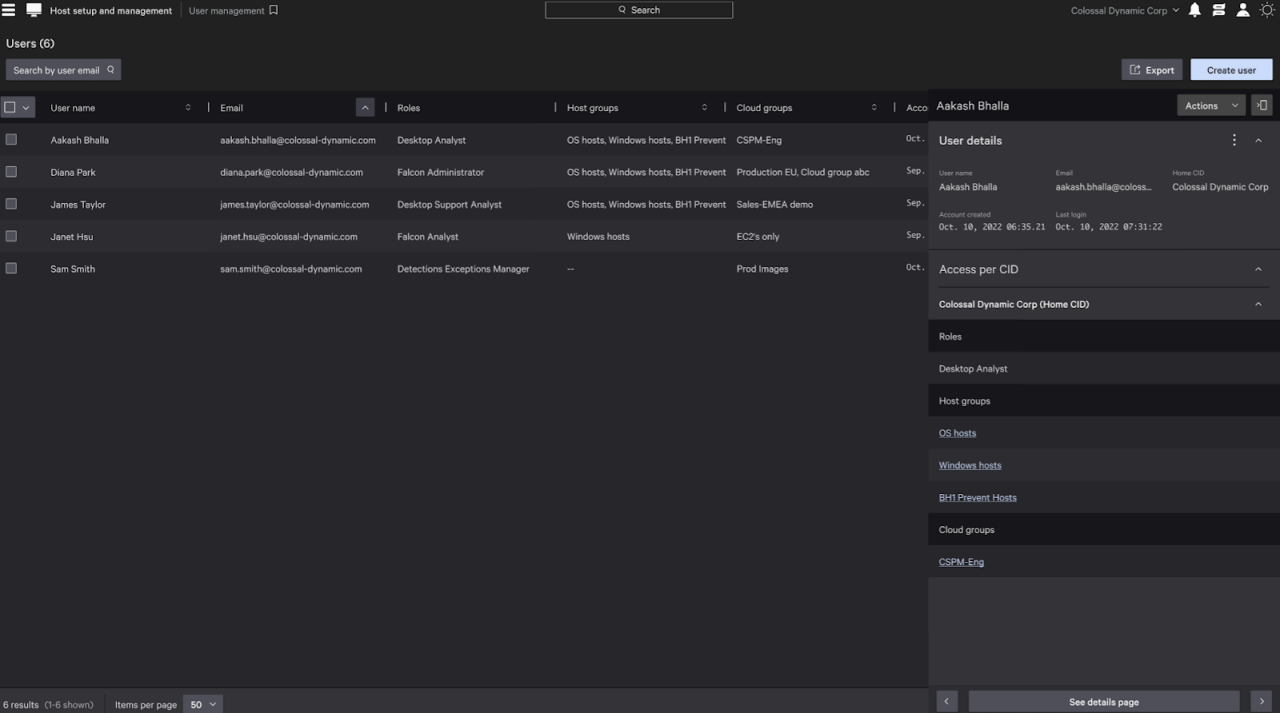The image size is (1280, 713).
Task: Go to previous user arrow
Action: (946, 701)
